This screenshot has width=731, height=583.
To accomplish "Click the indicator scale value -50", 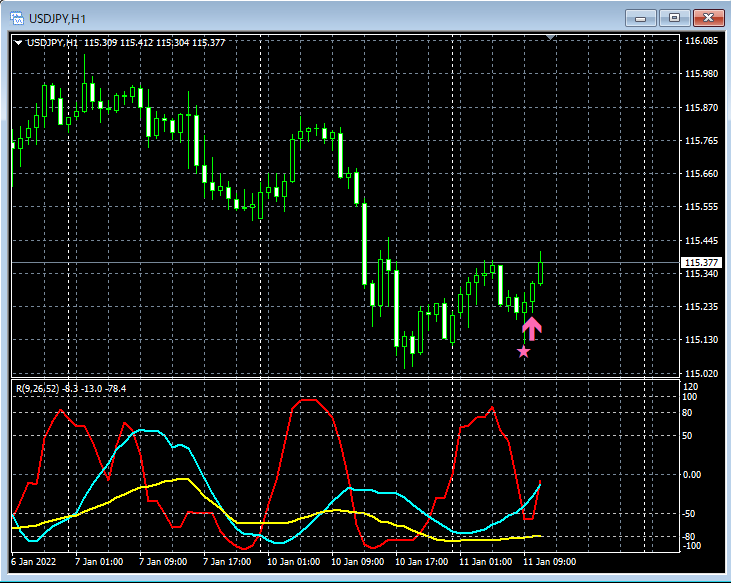I will point(690,514).
